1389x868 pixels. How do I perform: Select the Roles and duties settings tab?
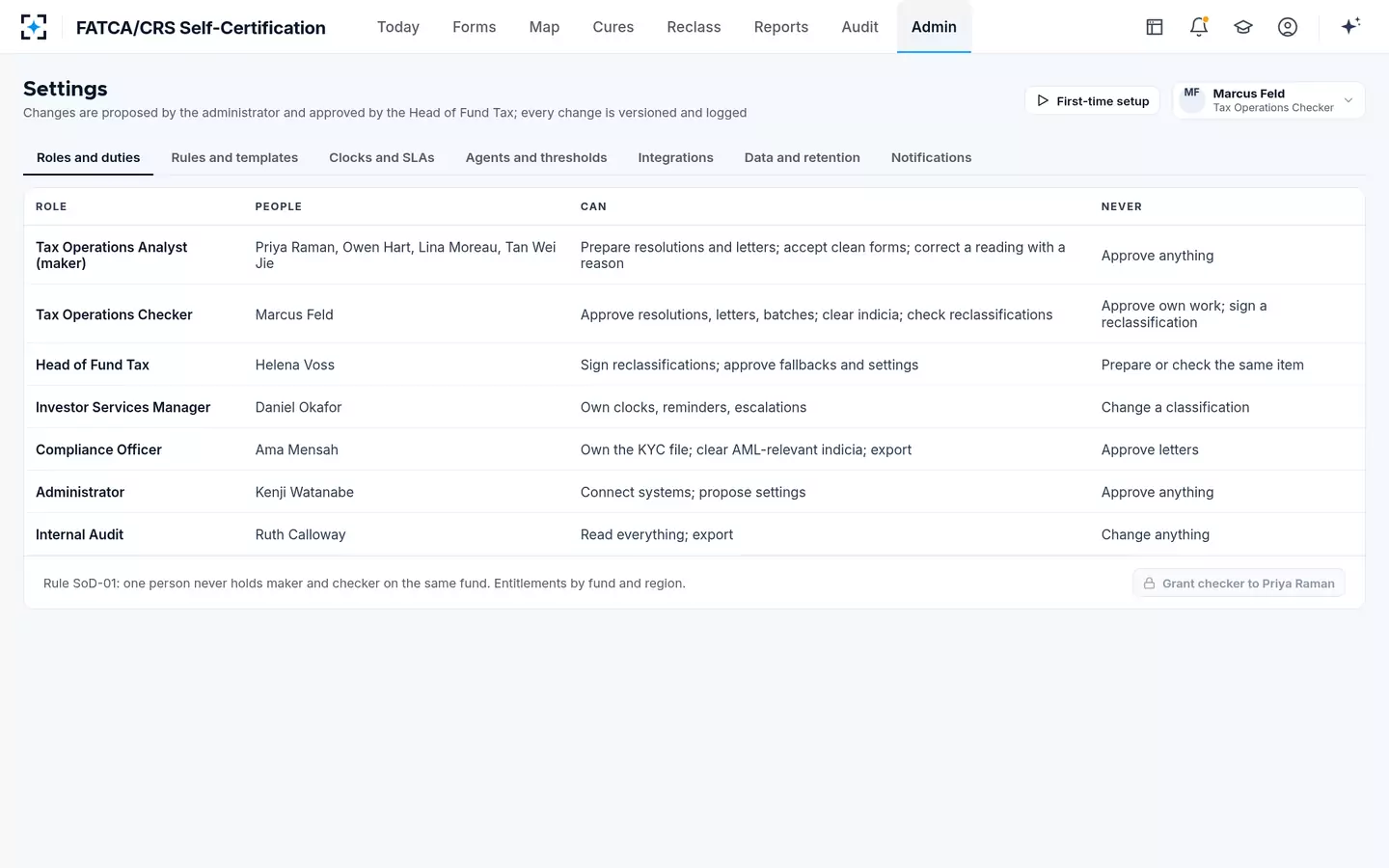click(88, 158)
